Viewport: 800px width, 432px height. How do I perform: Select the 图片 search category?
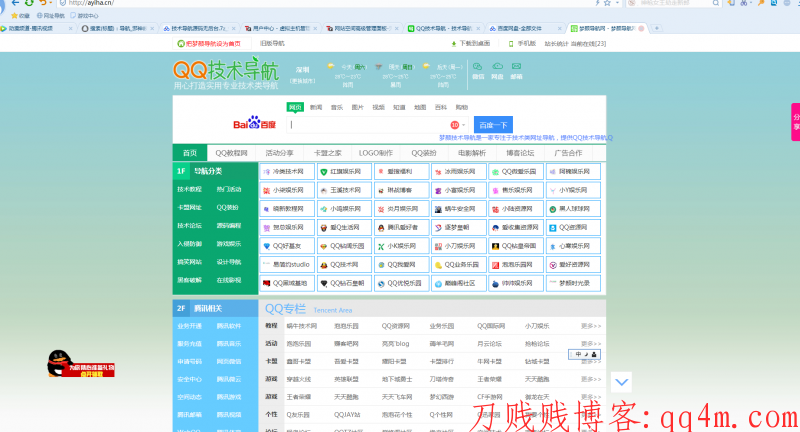[x=358, y=107]
